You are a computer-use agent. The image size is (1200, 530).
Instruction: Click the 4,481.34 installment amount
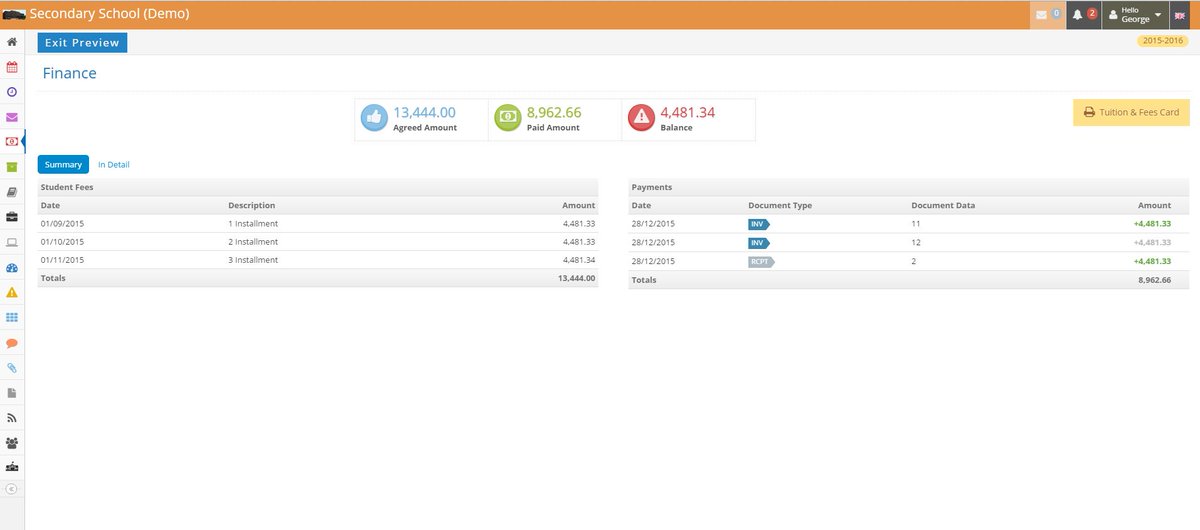click(579, 260)
